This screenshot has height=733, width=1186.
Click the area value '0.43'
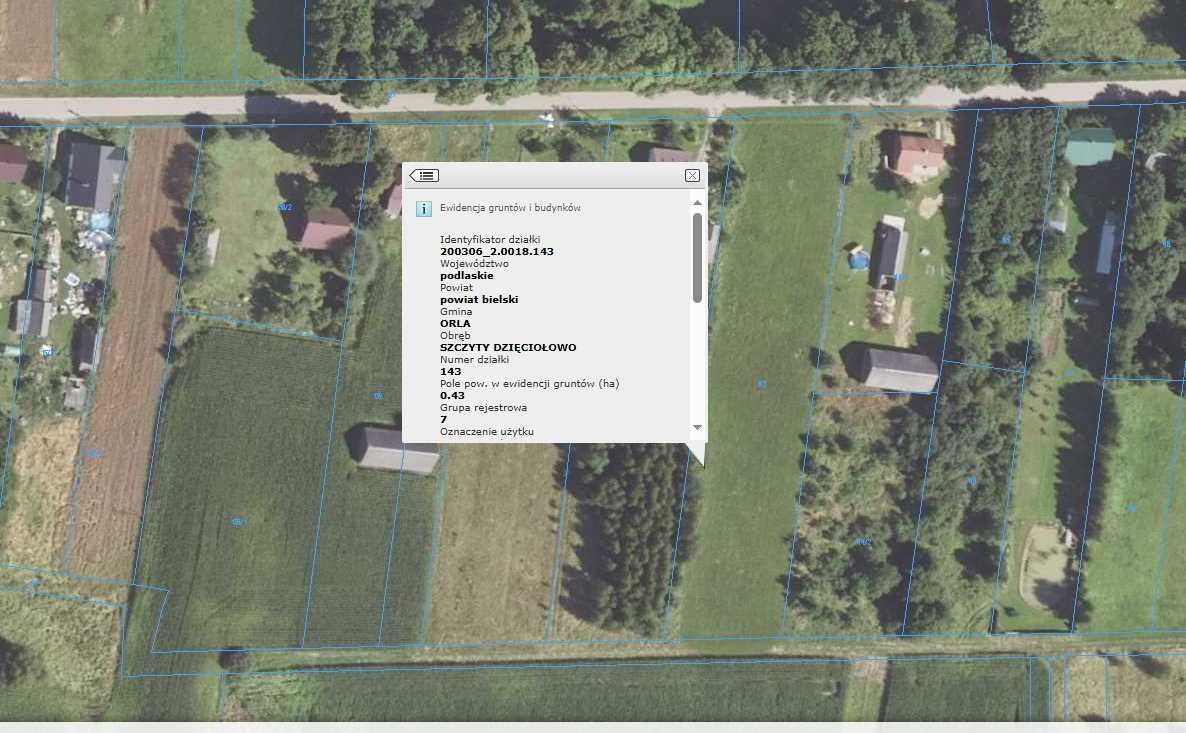[452, 396]
